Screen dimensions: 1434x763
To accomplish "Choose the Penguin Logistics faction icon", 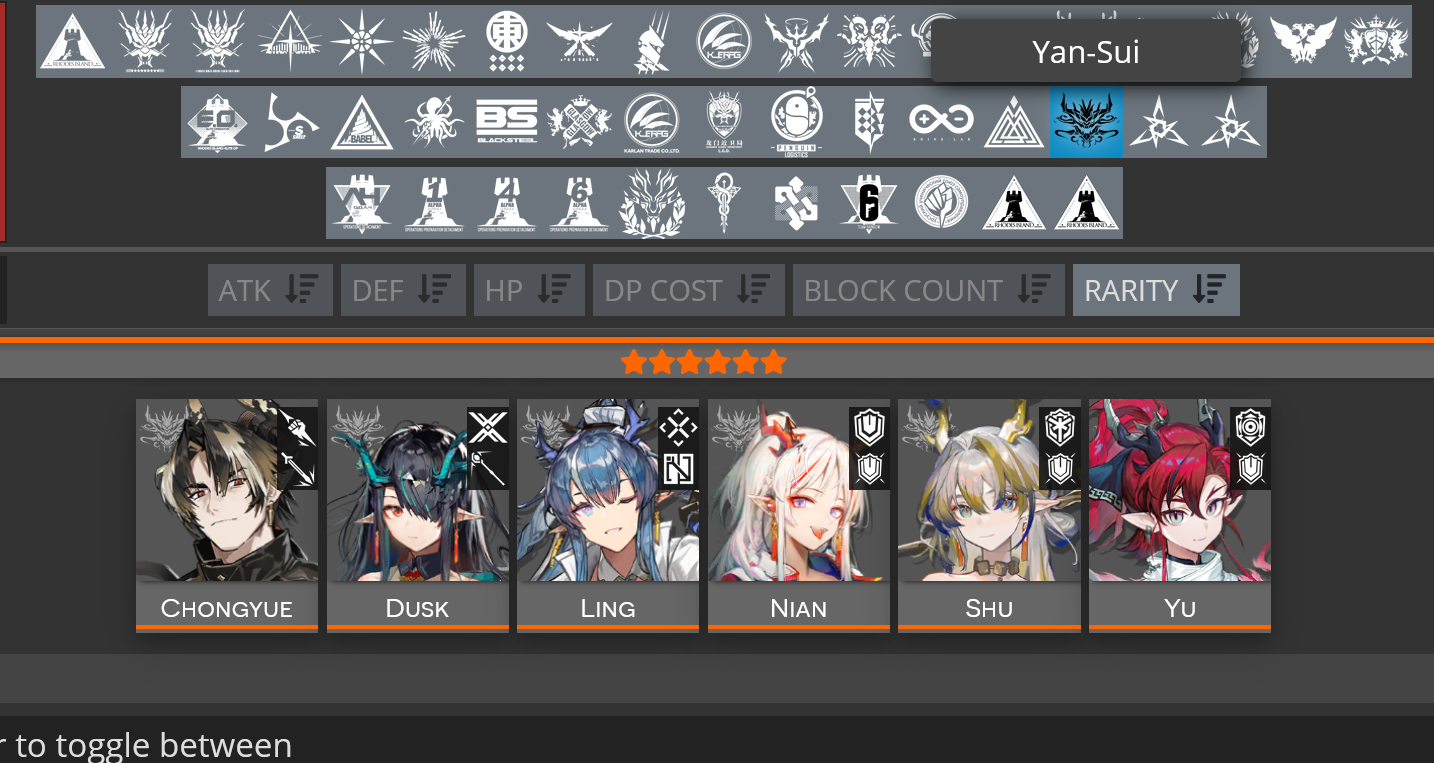I will click(796, 122).
